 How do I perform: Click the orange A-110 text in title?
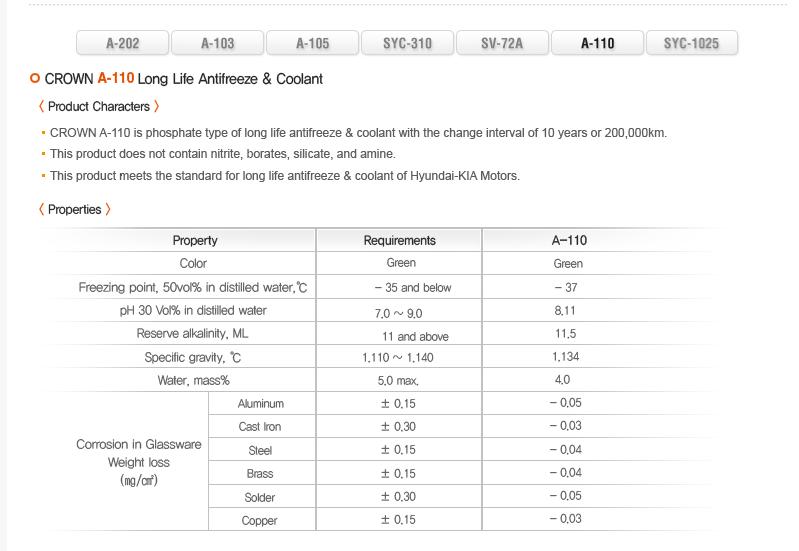115,78
